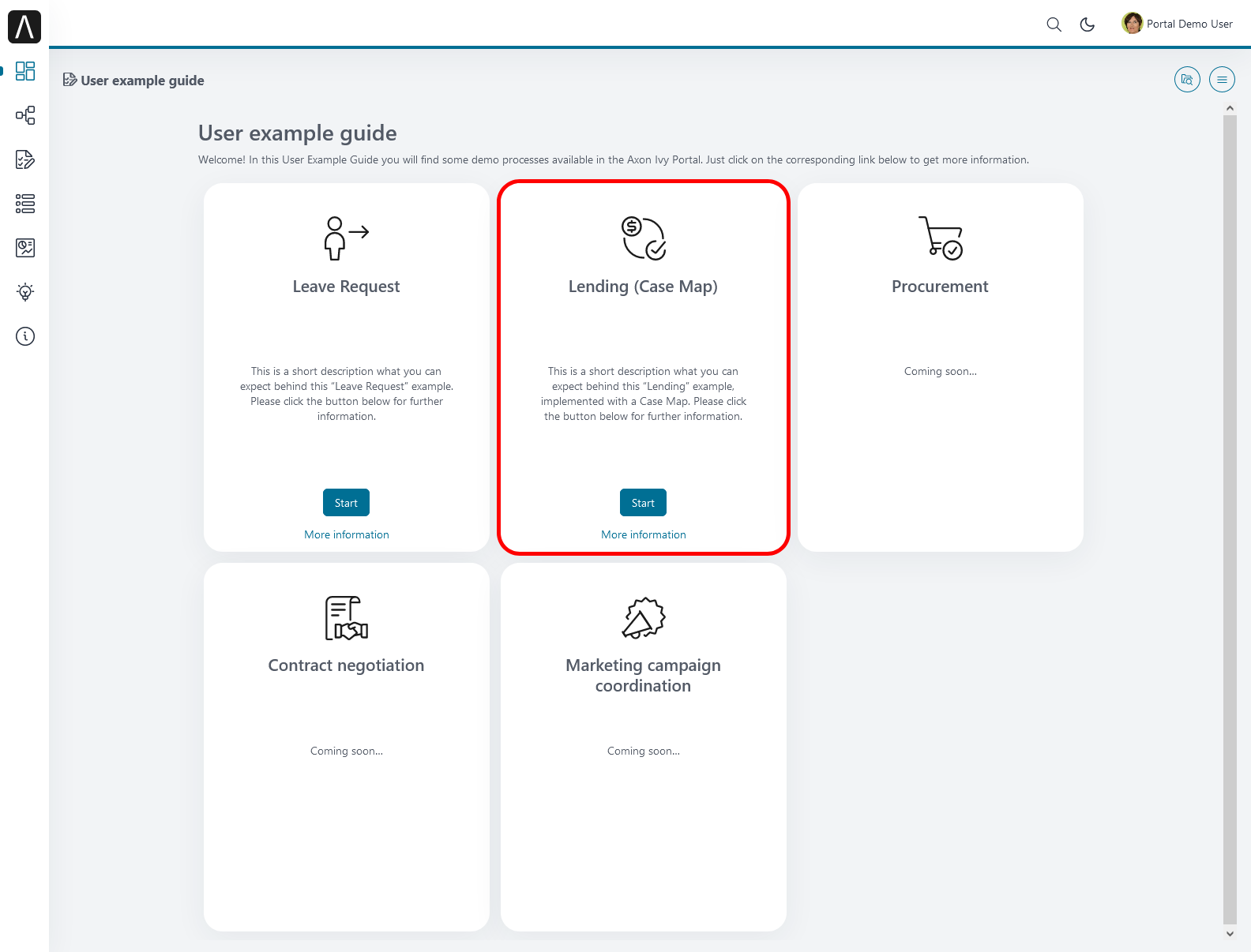Open More information for Leave Request
The width and height of the screenshot is (1251, 952).
[x=346, y=534]
